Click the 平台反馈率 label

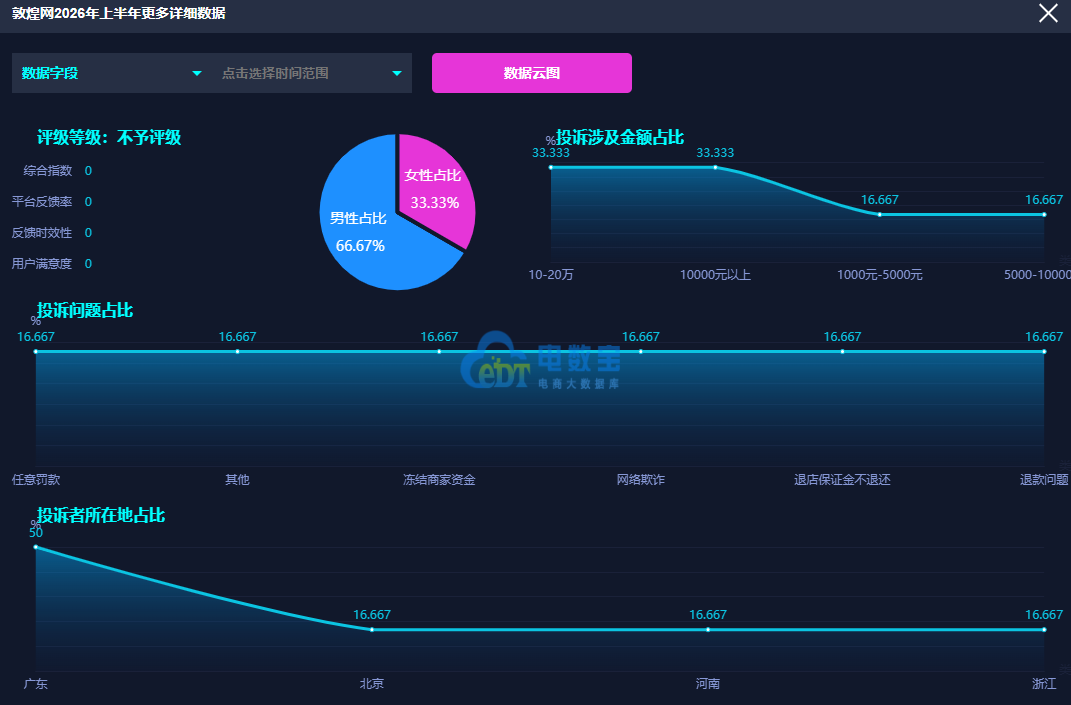pos(42,202)
